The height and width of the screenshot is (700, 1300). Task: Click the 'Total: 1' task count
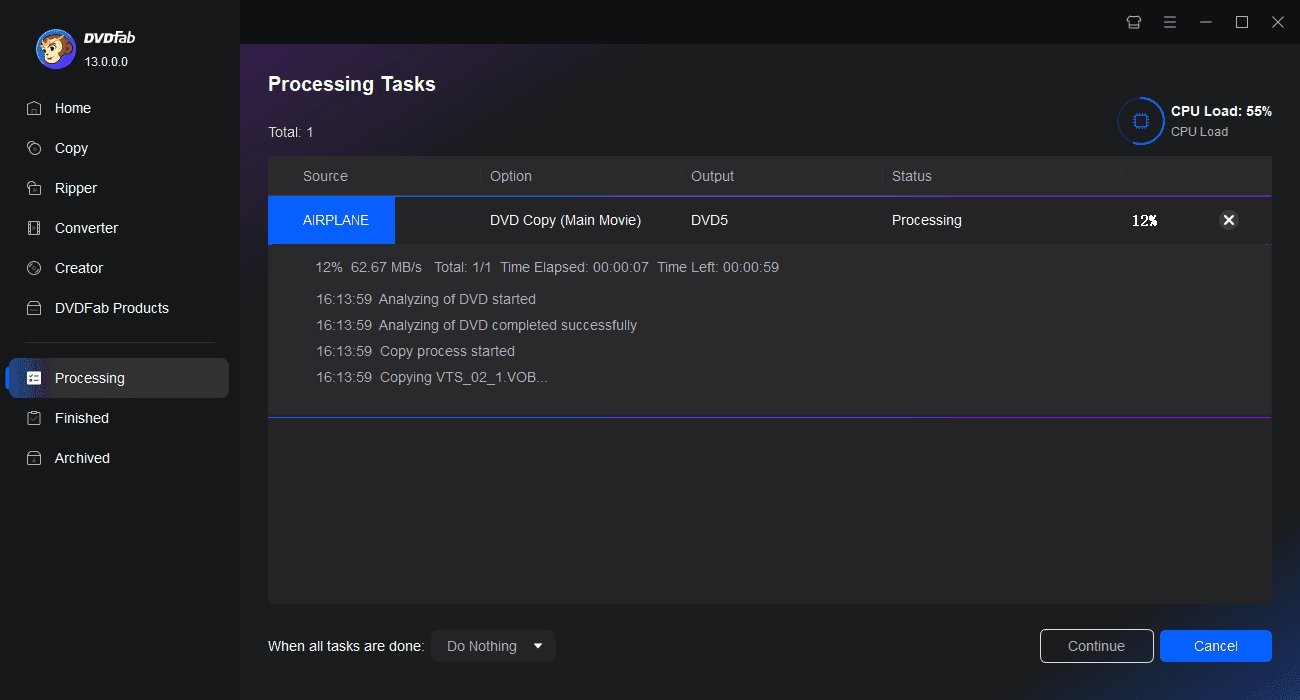(291, 132)
